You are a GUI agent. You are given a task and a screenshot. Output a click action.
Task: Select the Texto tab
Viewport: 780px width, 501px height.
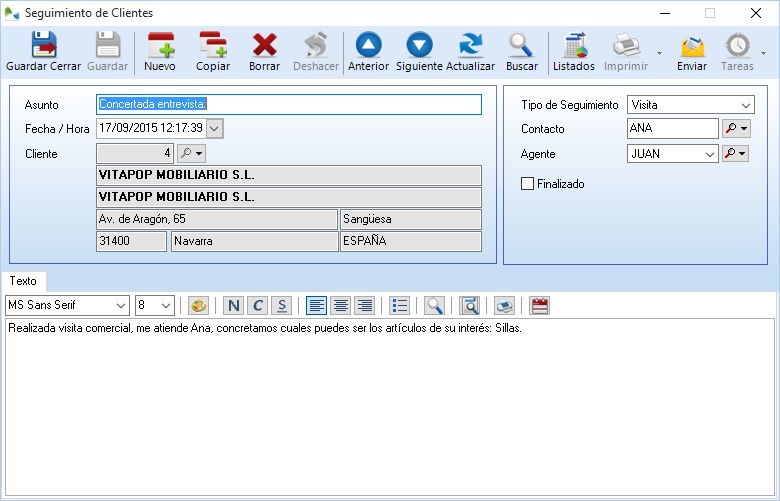point(23,281)
